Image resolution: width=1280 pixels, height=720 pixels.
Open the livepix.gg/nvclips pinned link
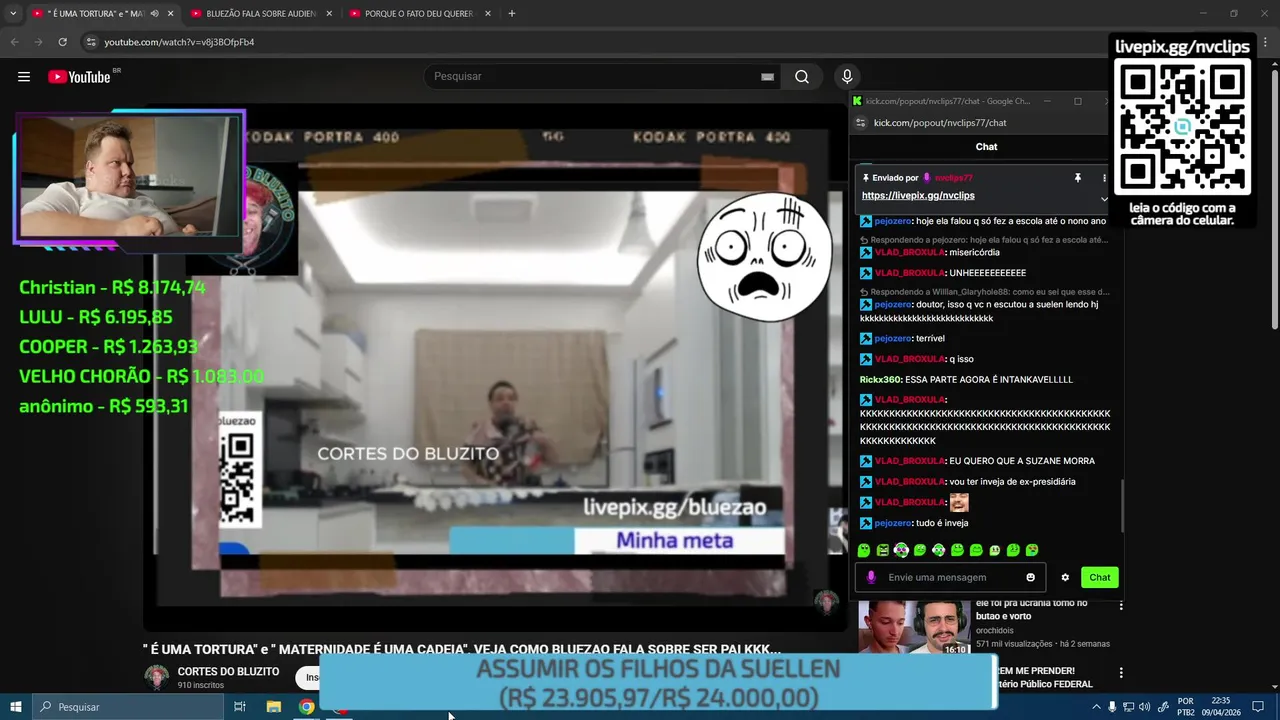coord(918,196)
